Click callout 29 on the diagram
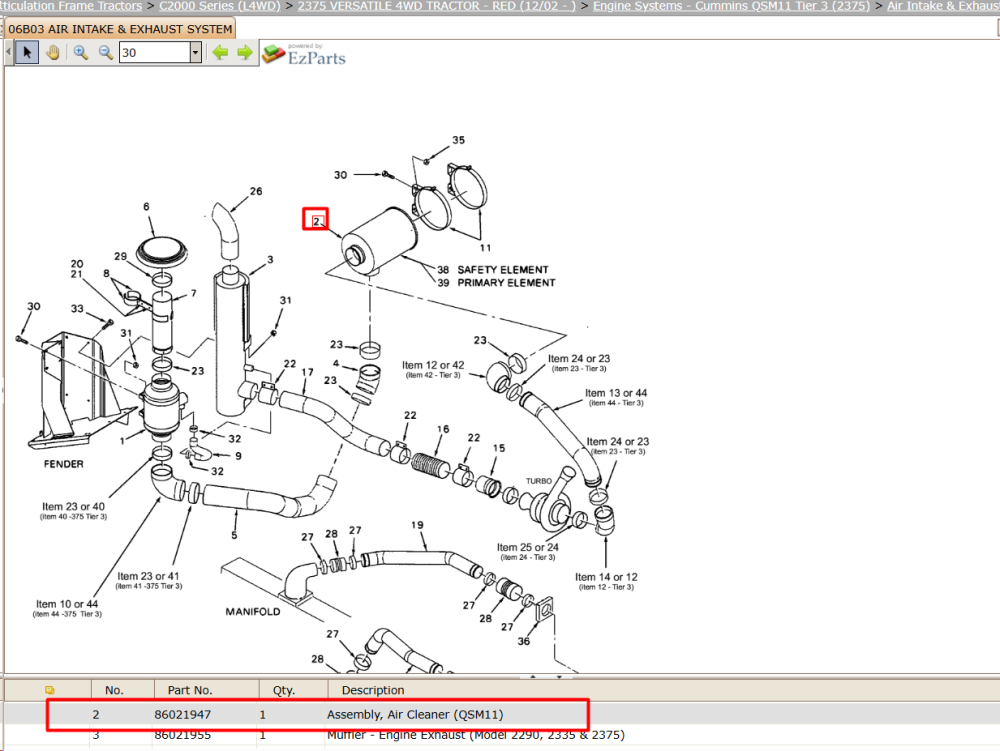 click(121, 256)
